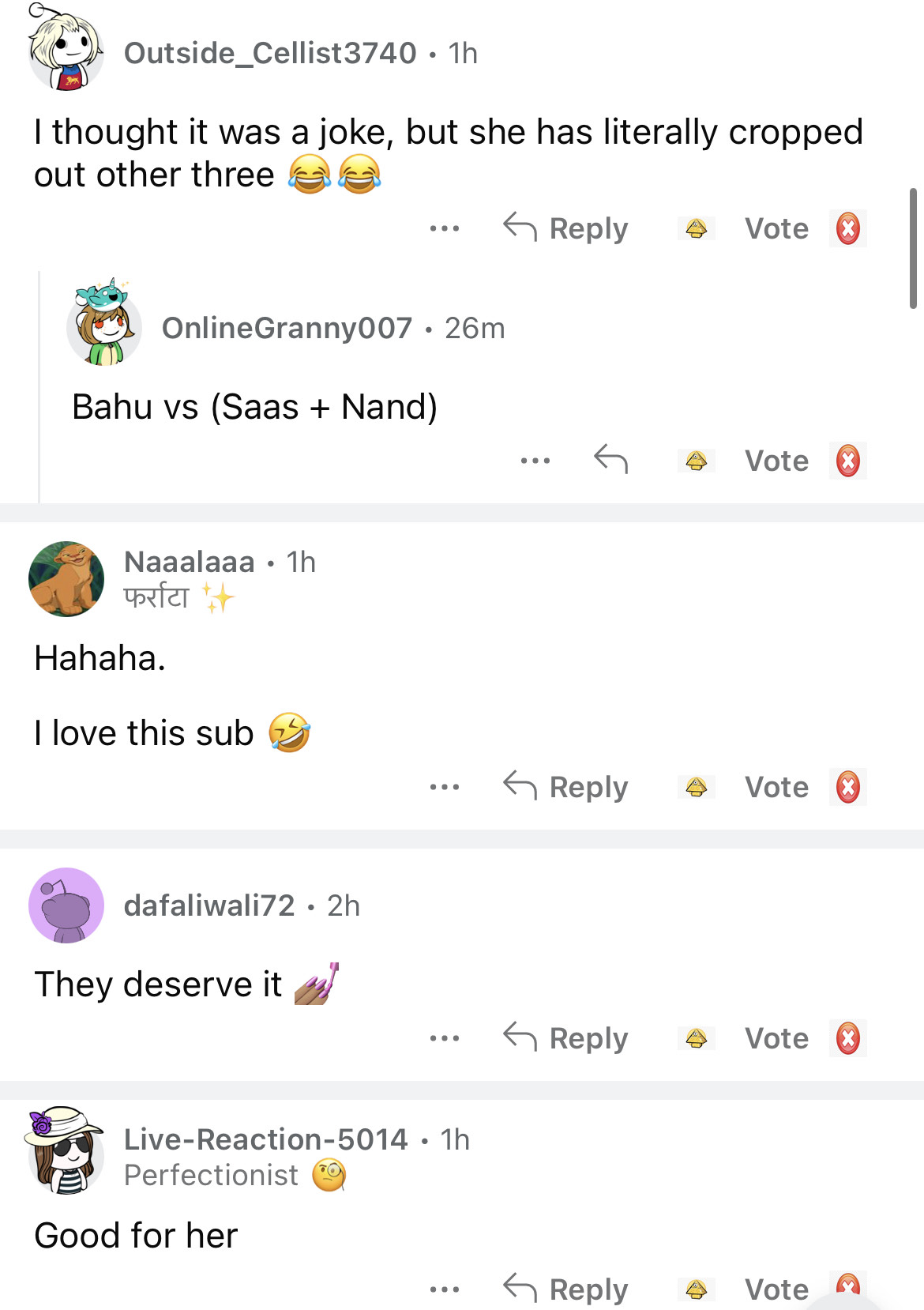This screenshot has width=924, height=1310.
Task: Upvote Outside_Cellist3740's comment
Action: (x=696, y=229)
